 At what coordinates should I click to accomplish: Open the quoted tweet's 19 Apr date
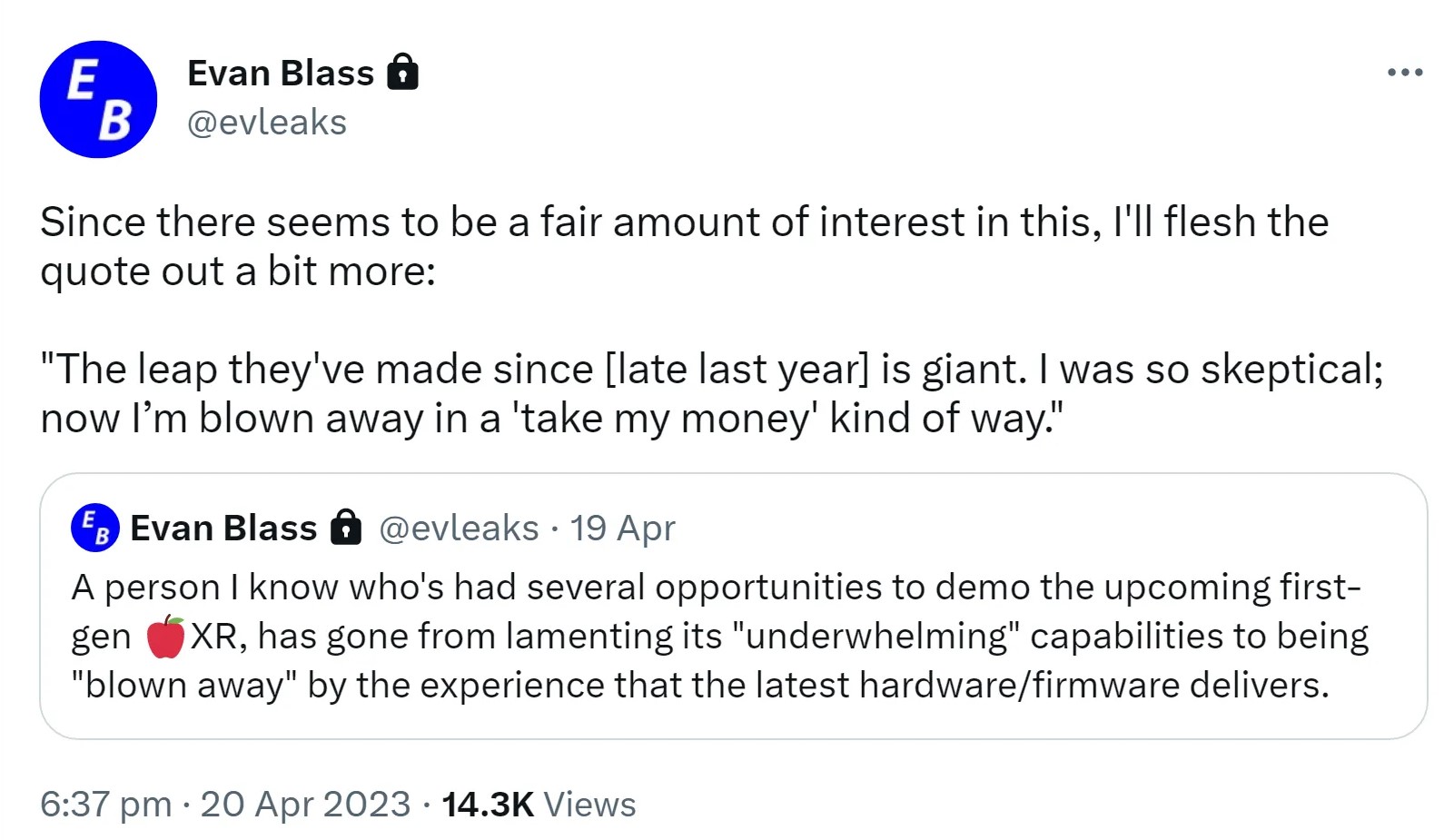coord(622,528)
